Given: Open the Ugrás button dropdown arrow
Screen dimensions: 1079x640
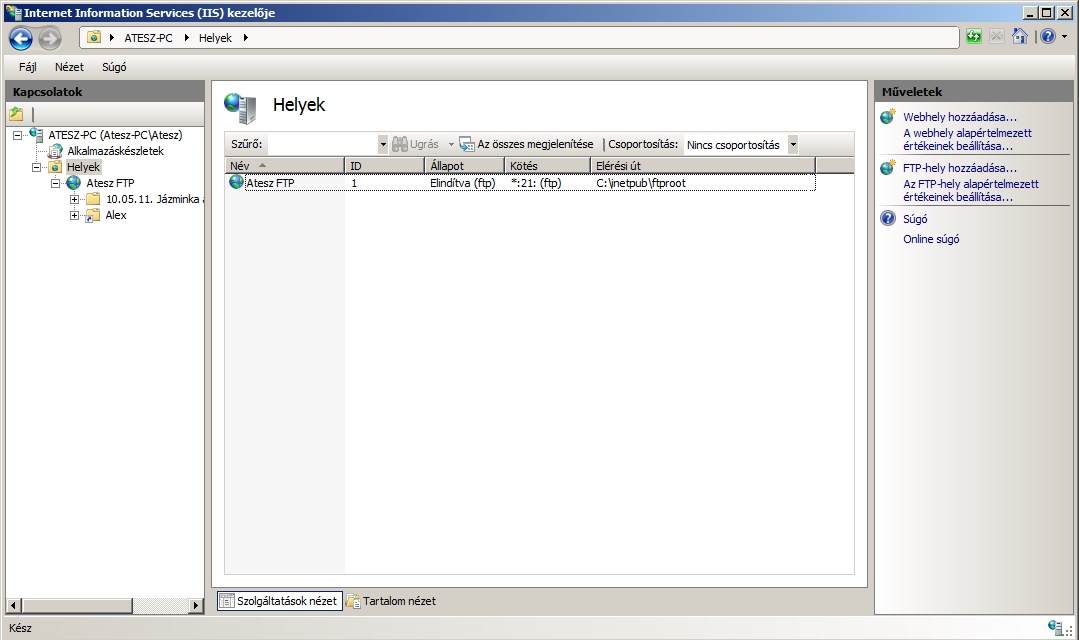Looking at the screenshot, I should [x=451, y=145].
